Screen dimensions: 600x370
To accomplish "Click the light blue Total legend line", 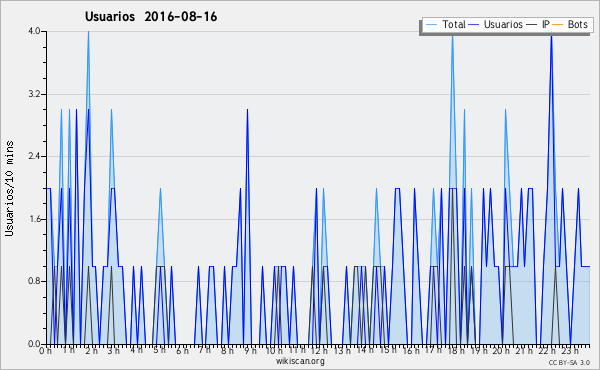I will (431, 25).
